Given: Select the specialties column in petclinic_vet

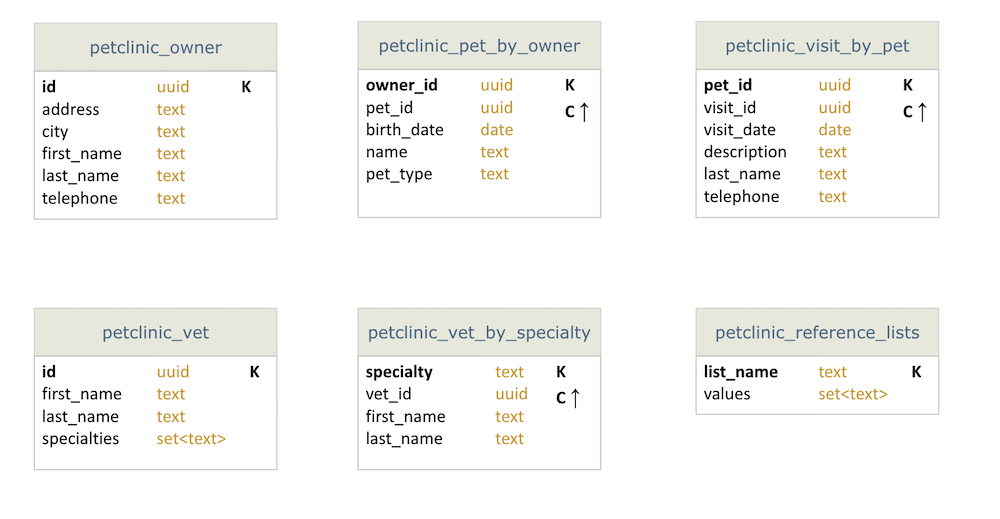Looking at the screenshot, I should [x=80, y=439].
